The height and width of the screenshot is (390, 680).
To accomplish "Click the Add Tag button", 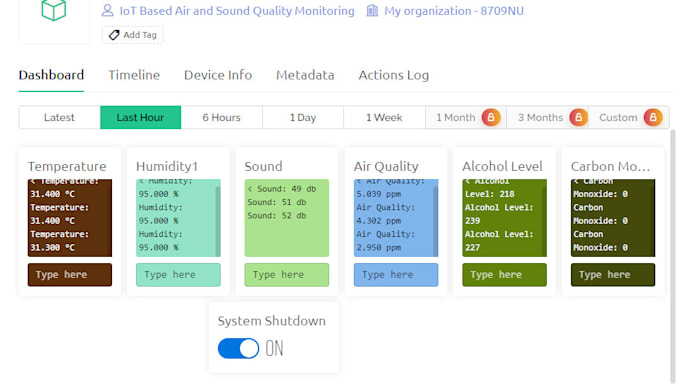I will click(133, 35).
